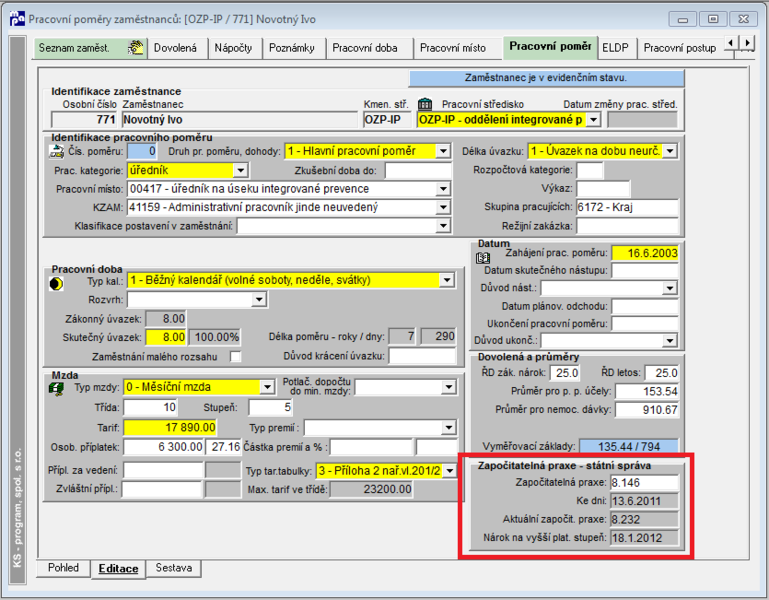Switch to the Nápočty tab
The width and height of the screenshot is (769, 600).
point(233,48)
